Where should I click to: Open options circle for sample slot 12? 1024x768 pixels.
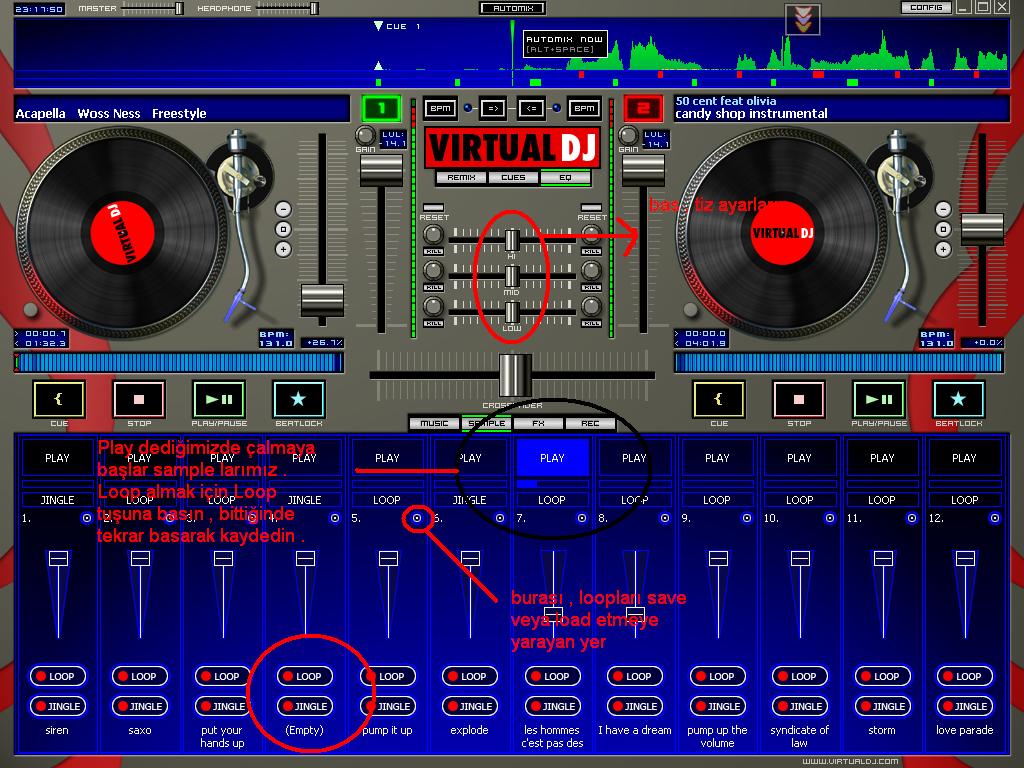tap(995, 518)
